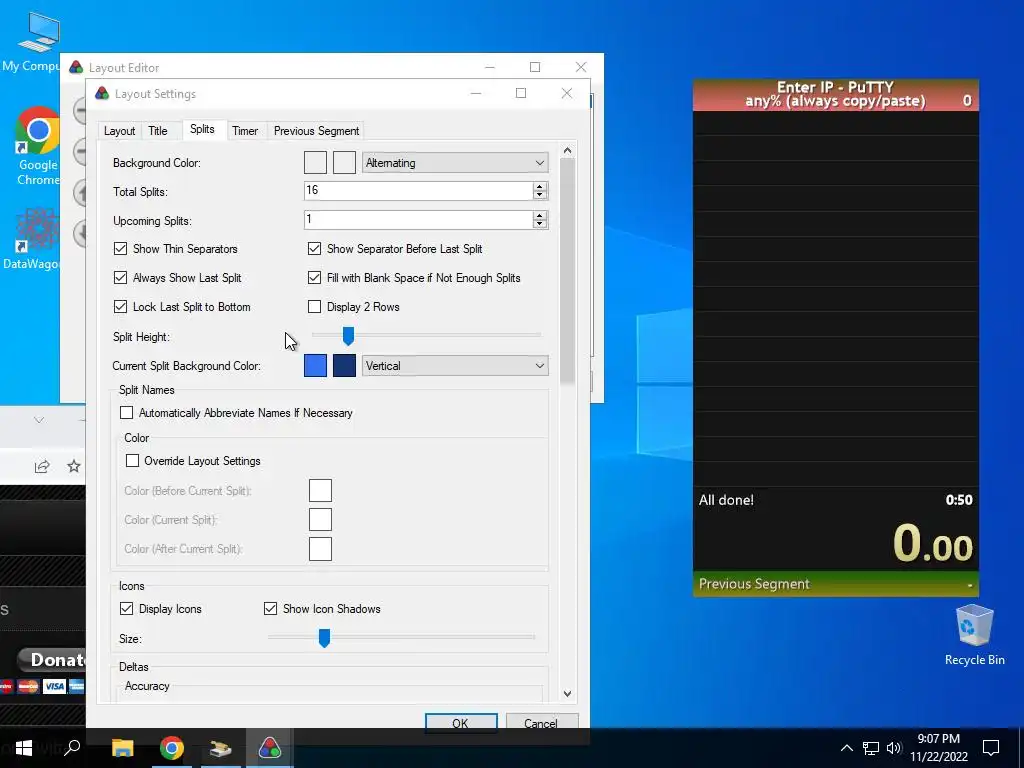Click the LiveSplit icon in Layout Editor title

click(76, 67)
